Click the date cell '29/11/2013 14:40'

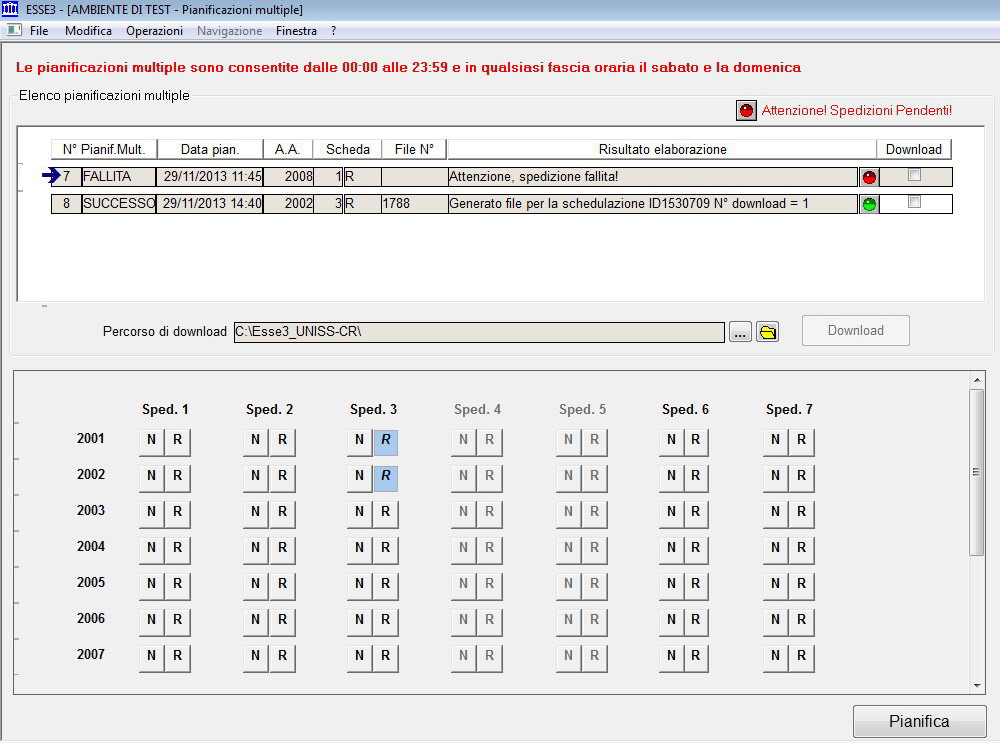coord(210,203)
